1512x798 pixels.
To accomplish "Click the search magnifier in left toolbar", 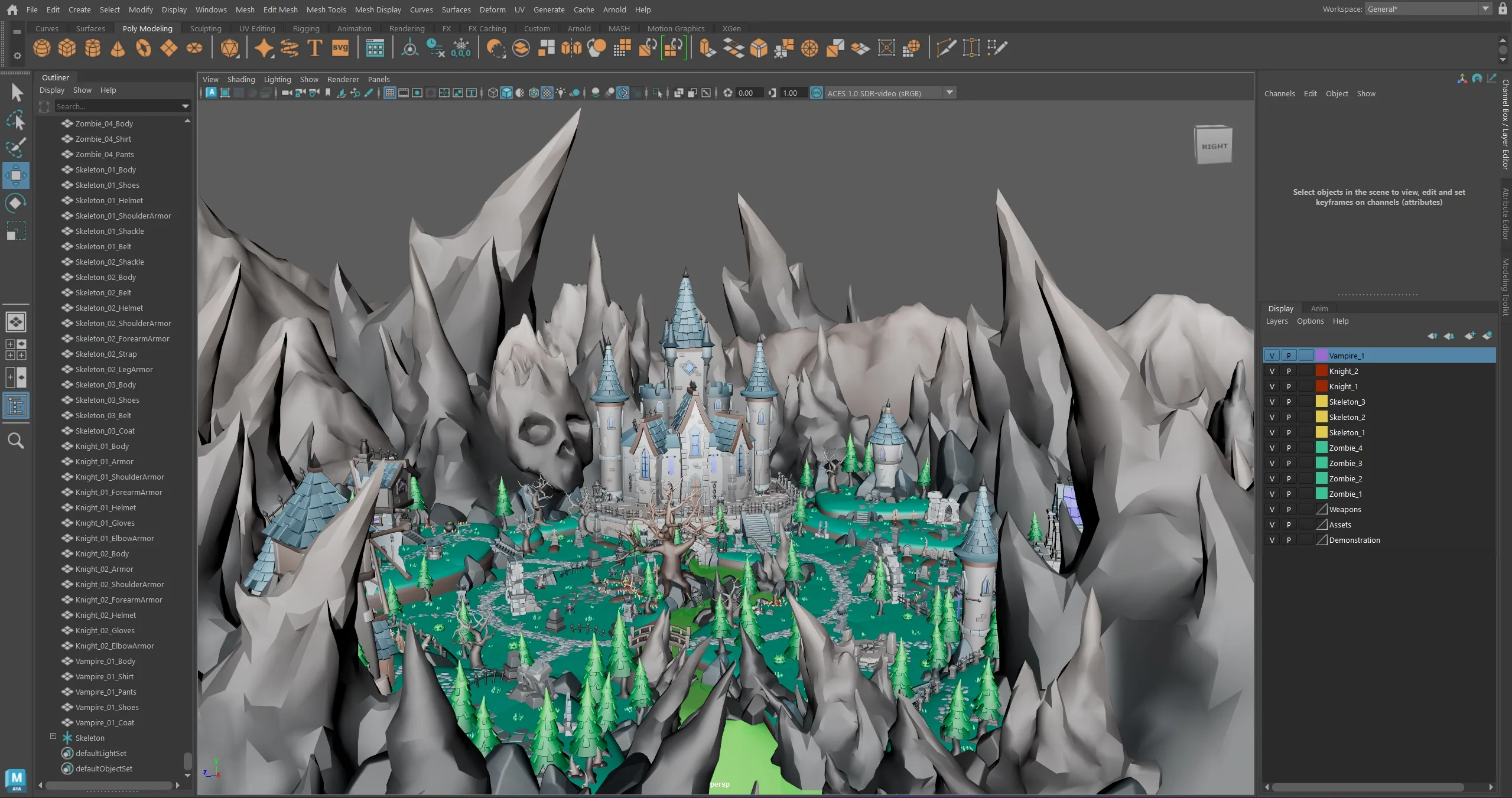I will (16, 441).
